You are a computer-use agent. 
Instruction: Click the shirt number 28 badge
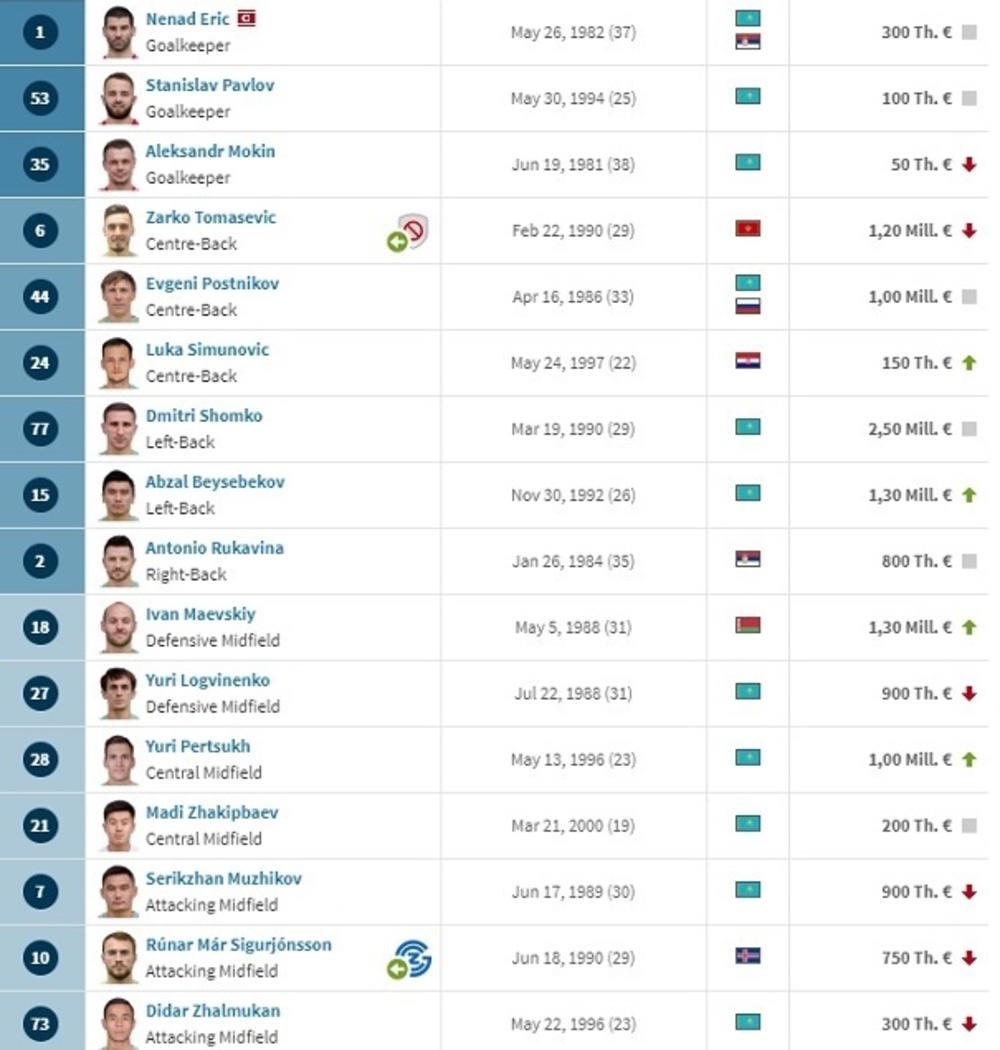(x=40, y=760)
